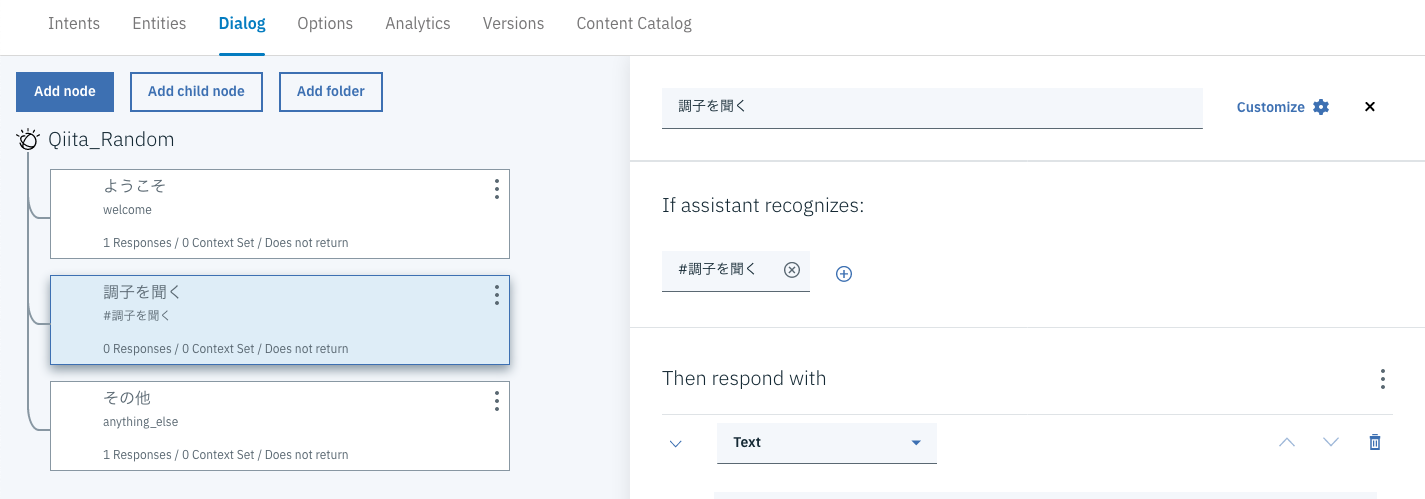Open the three-dot menu on the ようこそ node
This screenshot has height=499, width=1425.
coord(497,189)
